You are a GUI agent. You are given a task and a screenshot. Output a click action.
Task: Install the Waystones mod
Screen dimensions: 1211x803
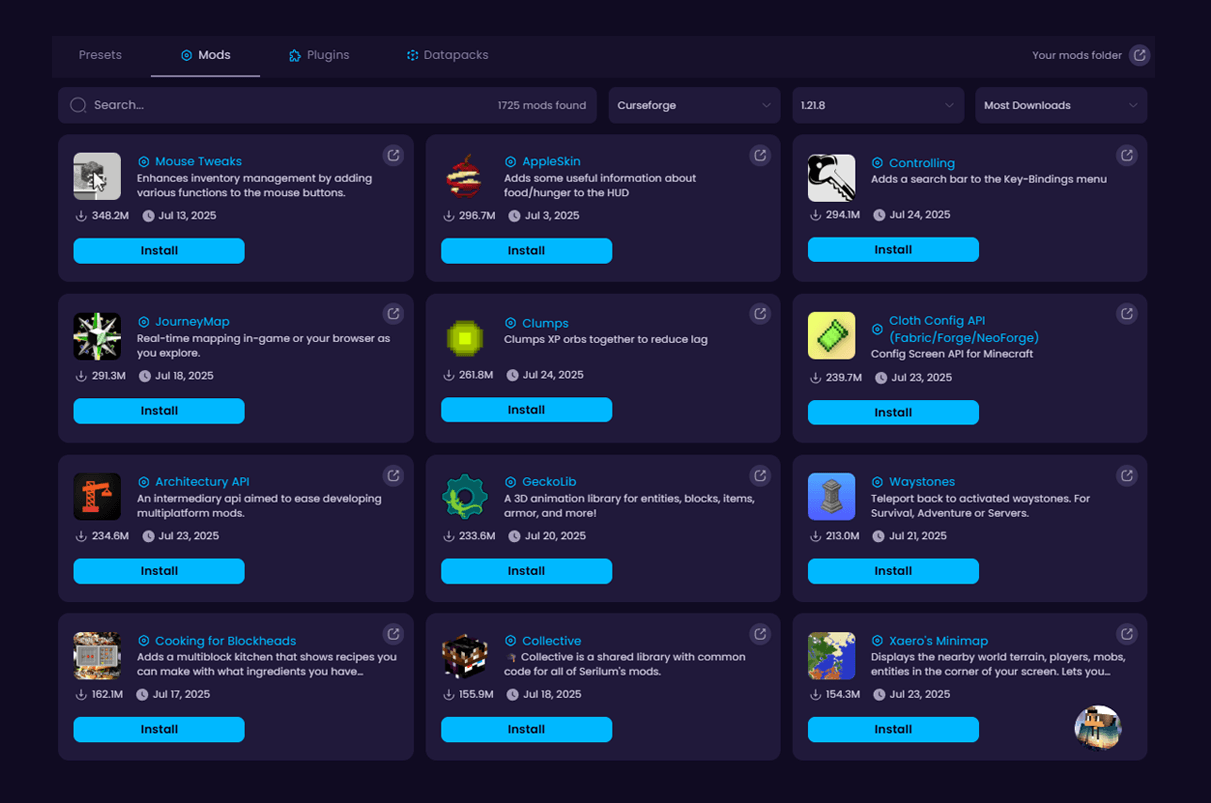[x=893, y=571]
